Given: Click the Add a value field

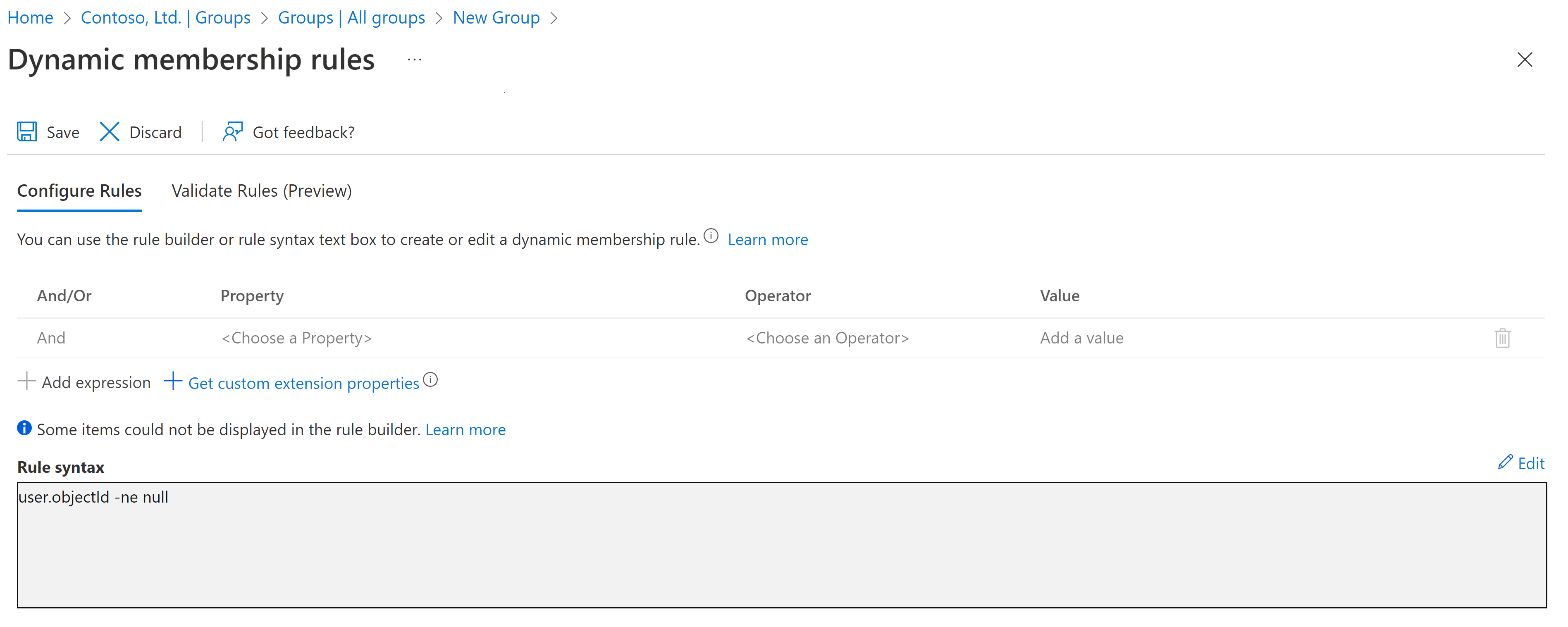Looking at the screenshot, I should [1082, 338].
